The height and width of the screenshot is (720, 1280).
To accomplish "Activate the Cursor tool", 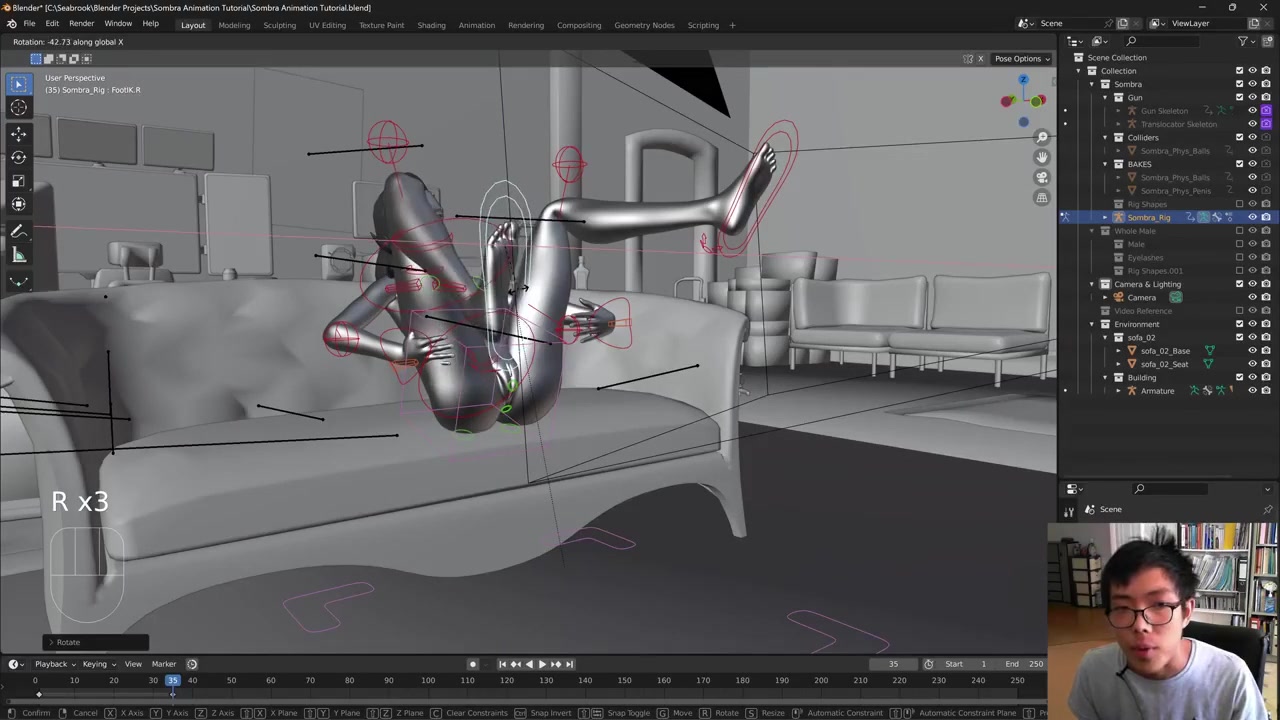I will coord(18,108).
